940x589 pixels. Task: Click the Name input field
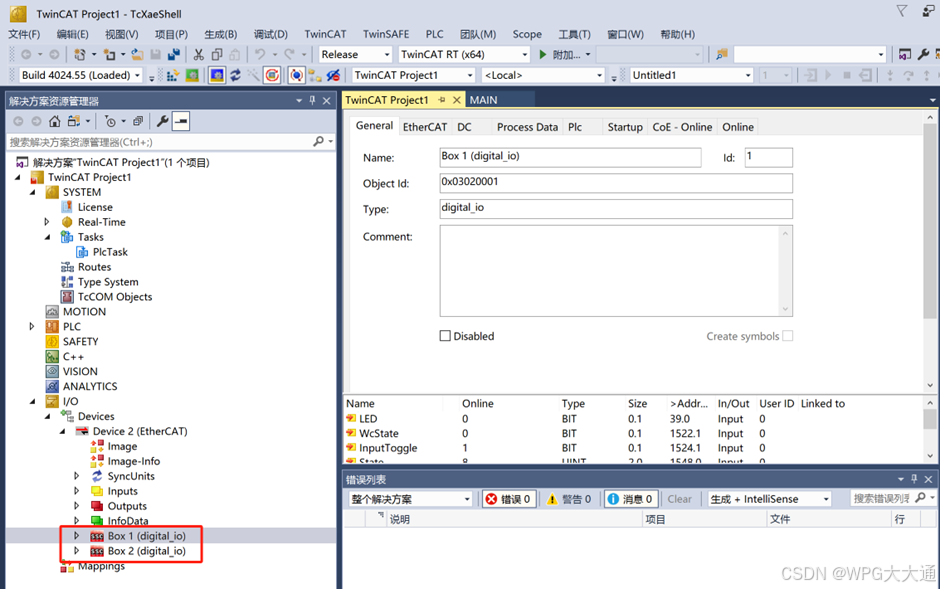(x=570, y=157)
